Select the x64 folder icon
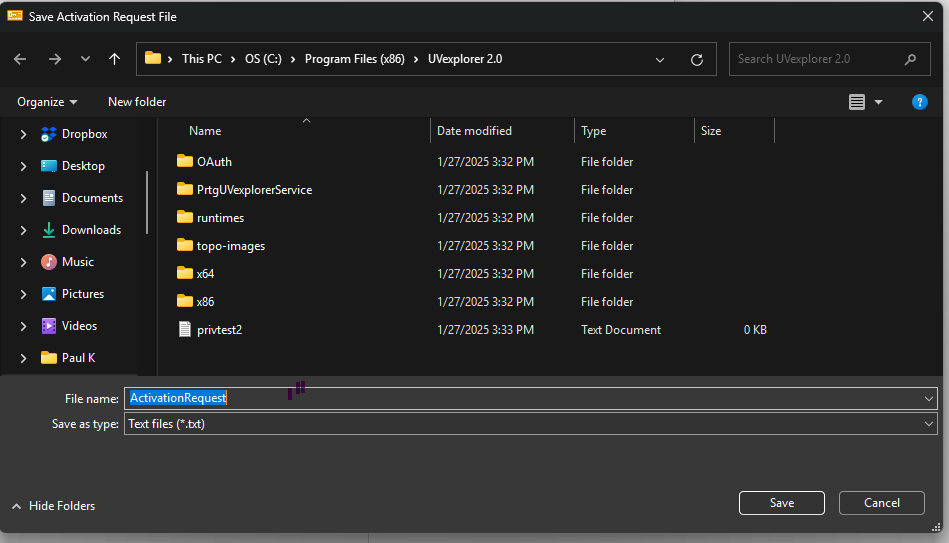This screenshot has height=543, width=949. 185,273
